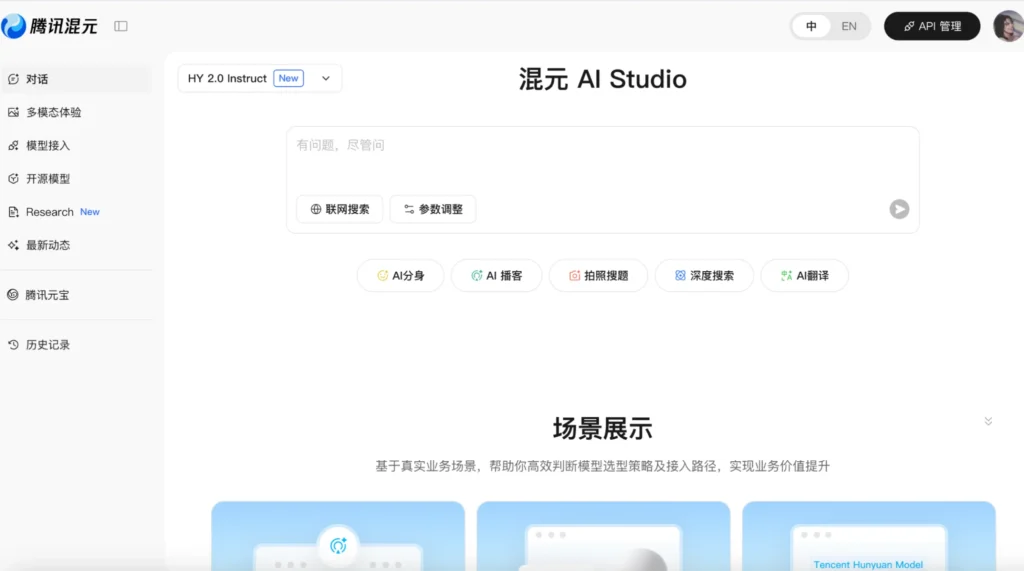Click the 历史记录 clock icon
The width and height of the screenshot is (1024, 571).
(x=13, y=344)
